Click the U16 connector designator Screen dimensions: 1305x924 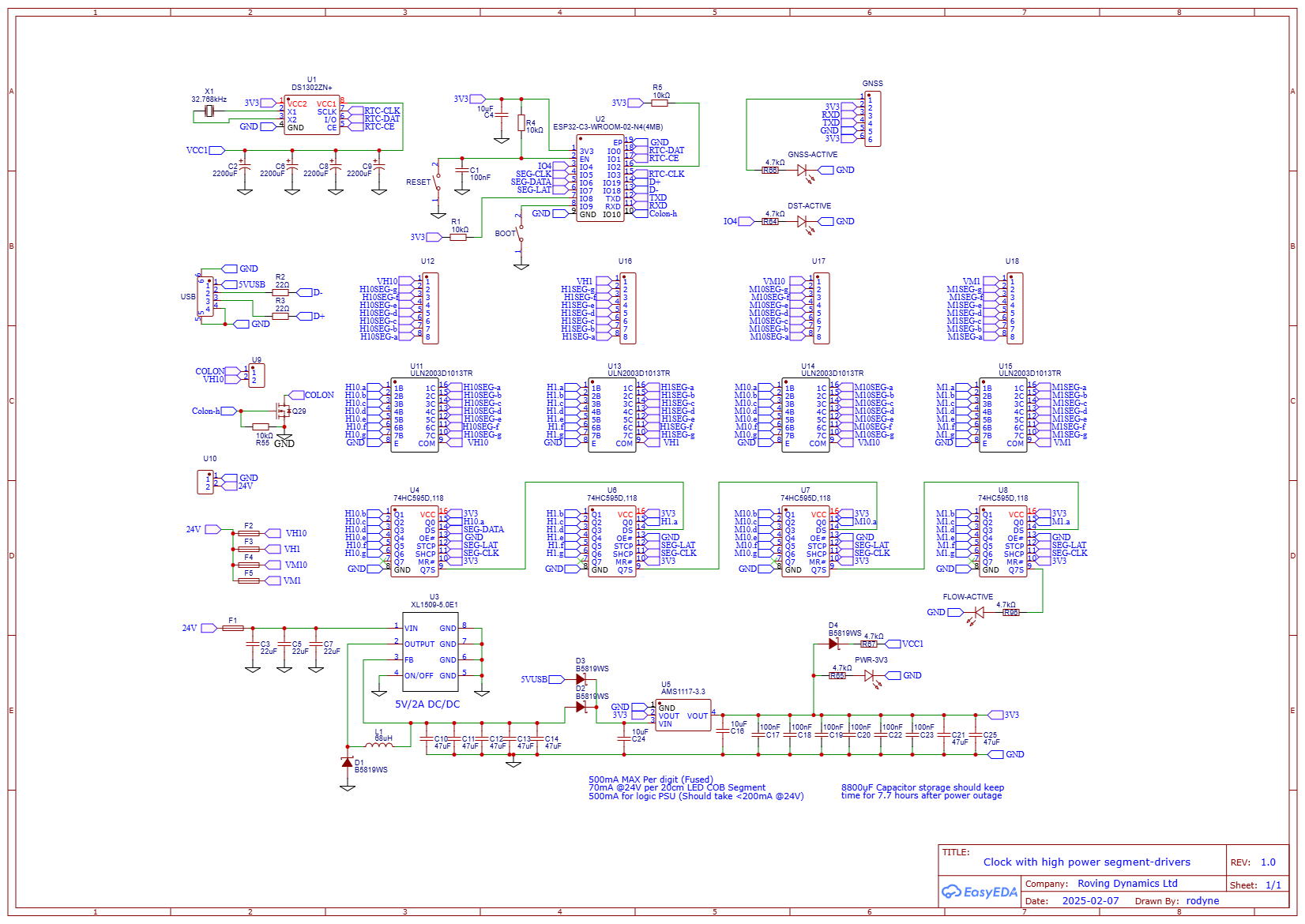625,261
